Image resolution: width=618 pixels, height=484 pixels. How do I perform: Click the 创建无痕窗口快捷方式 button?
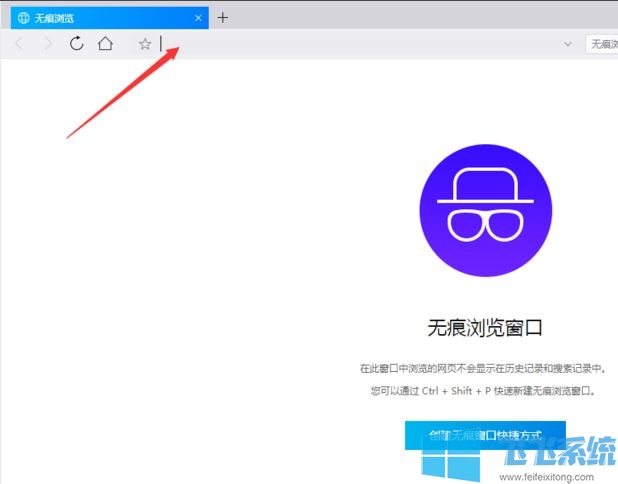485,435
